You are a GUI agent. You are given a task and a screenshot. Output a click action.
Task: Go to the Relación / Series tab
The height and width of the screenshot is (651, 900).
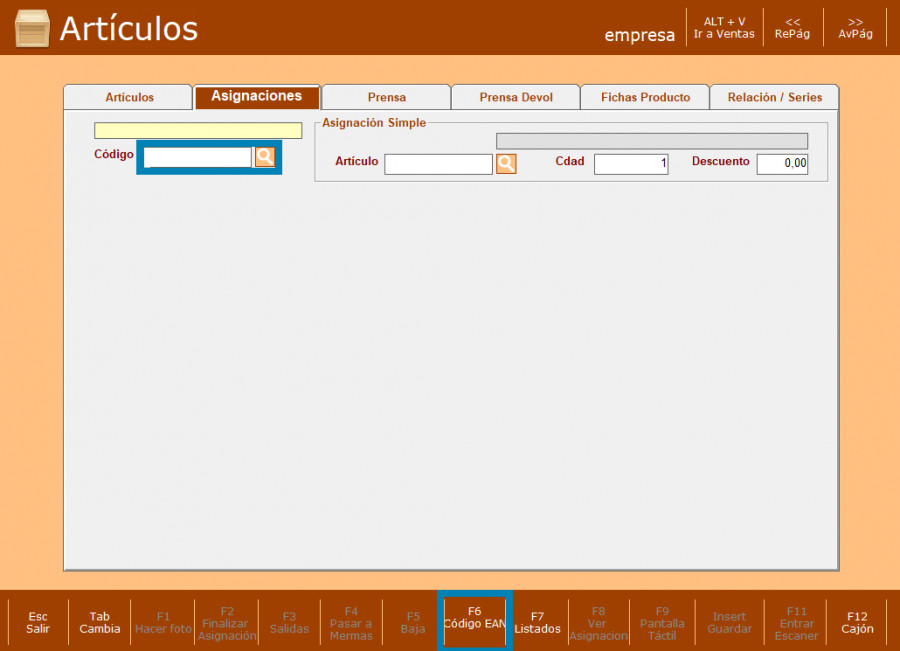click(774, 97)
